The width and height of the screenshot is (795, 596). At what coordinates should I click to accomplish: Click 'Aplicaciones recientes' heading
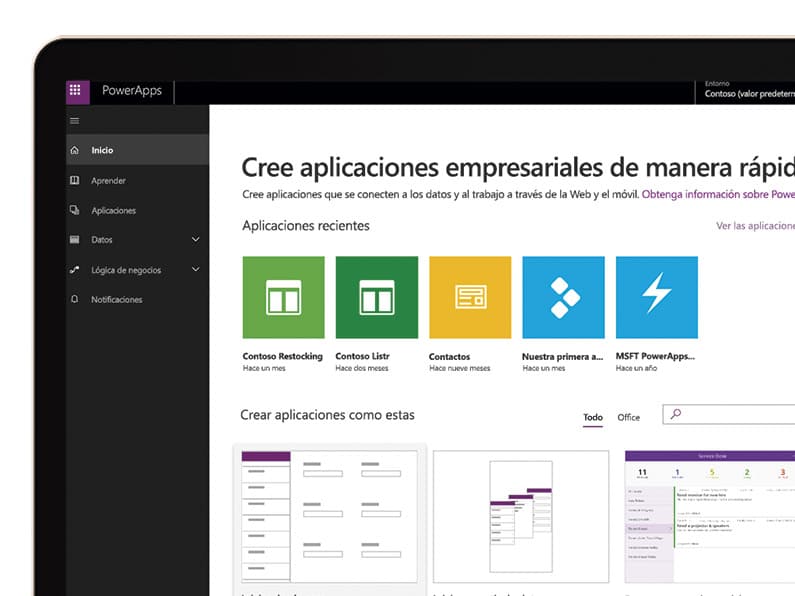pos(306,226)
